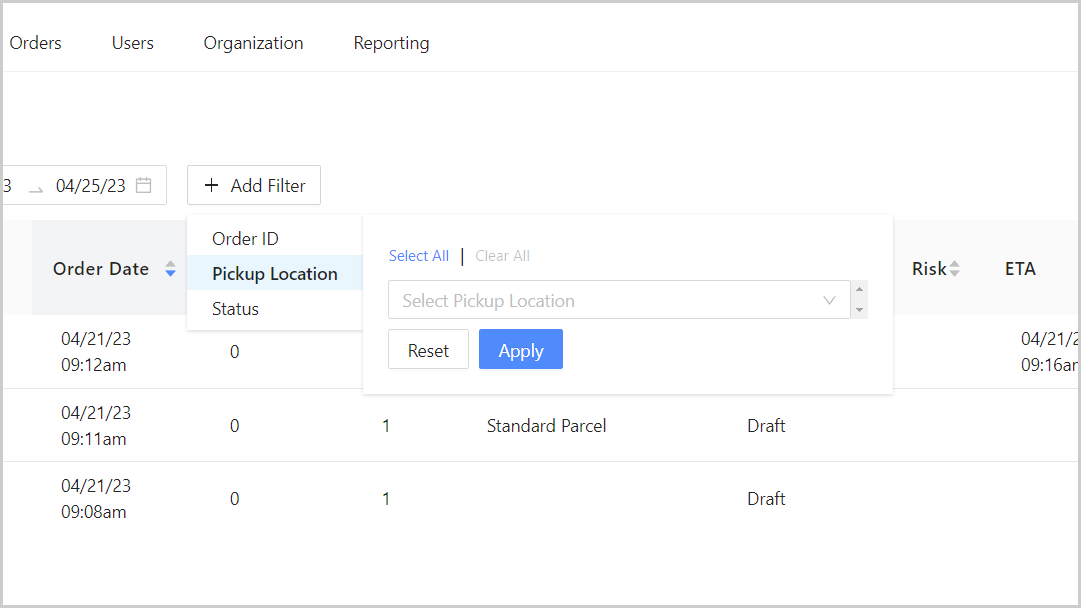
Task: Choose Order ID from the filter list
Action: point(245,239)
